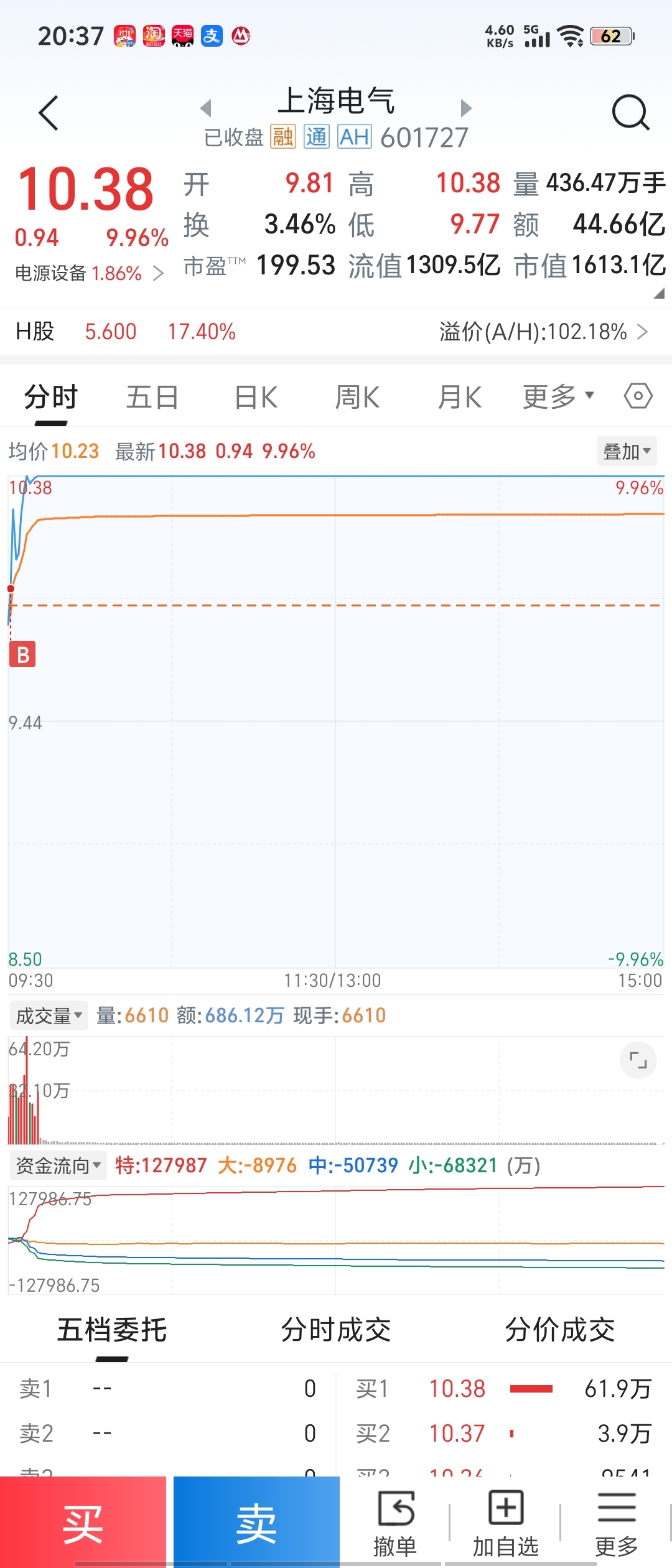The width and height of the screenshot is (672, 1568).
Task: Expand the volume chart to fullscreen
Action: [x=638, y=1060]
